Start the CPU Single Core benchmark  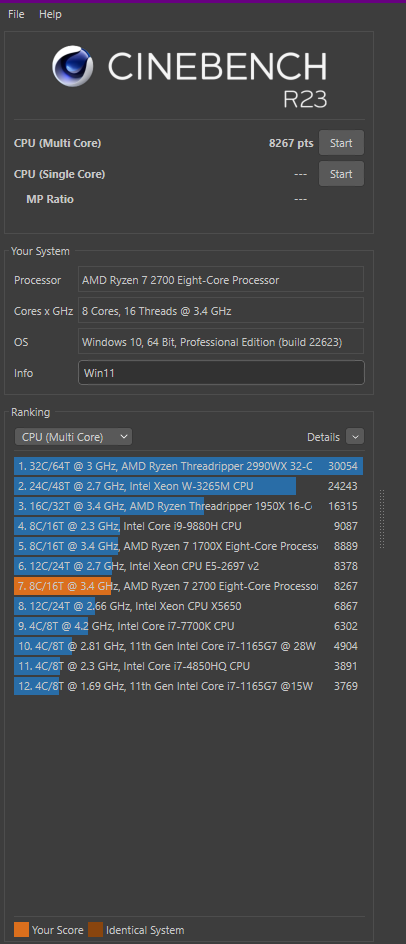pos(341,174)
